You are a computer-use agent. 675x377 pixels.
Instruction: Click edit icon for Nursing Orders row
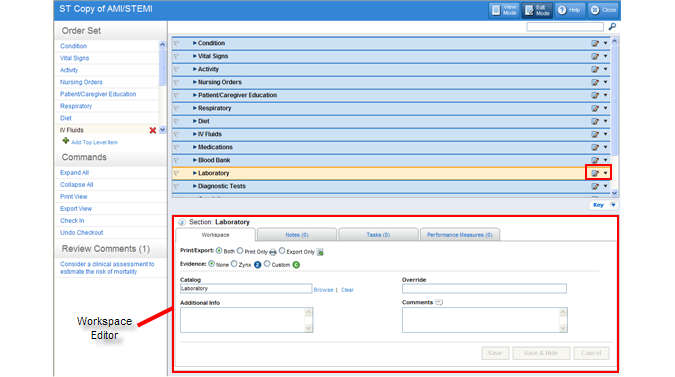(595, 82)
